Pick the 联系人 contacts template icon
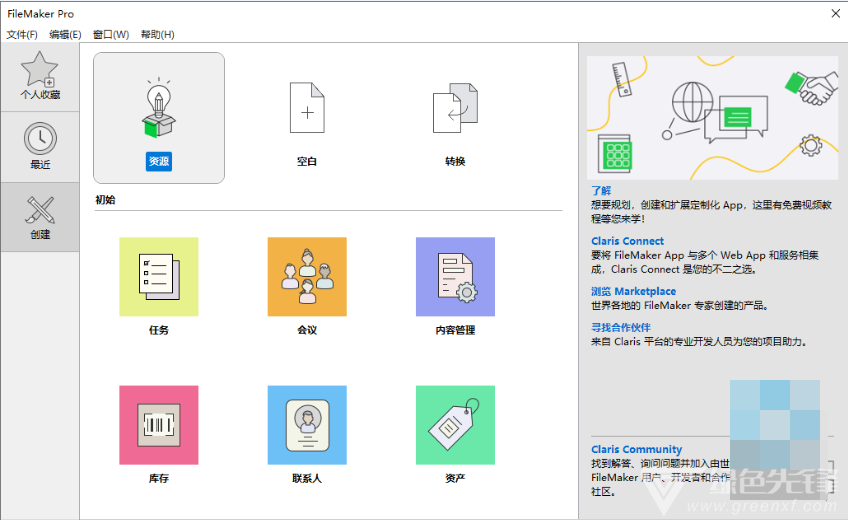Viewport: 848px width, 520px height. click(307, 425)
